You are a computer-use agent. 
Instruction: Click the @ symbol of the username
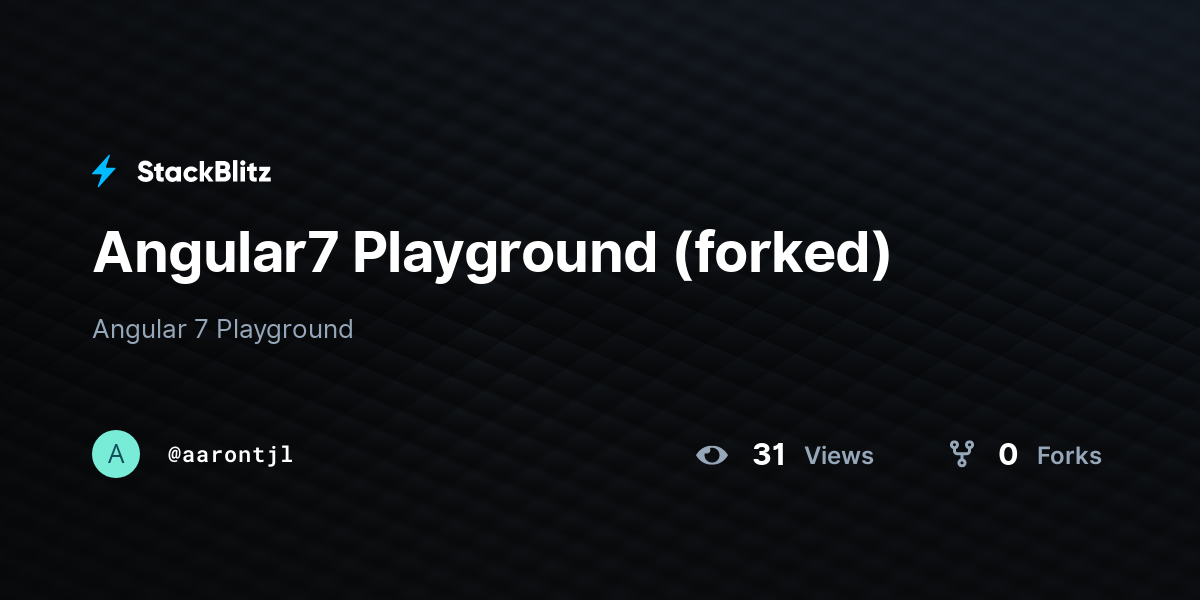pyautogui.click(x=174, y=455)
